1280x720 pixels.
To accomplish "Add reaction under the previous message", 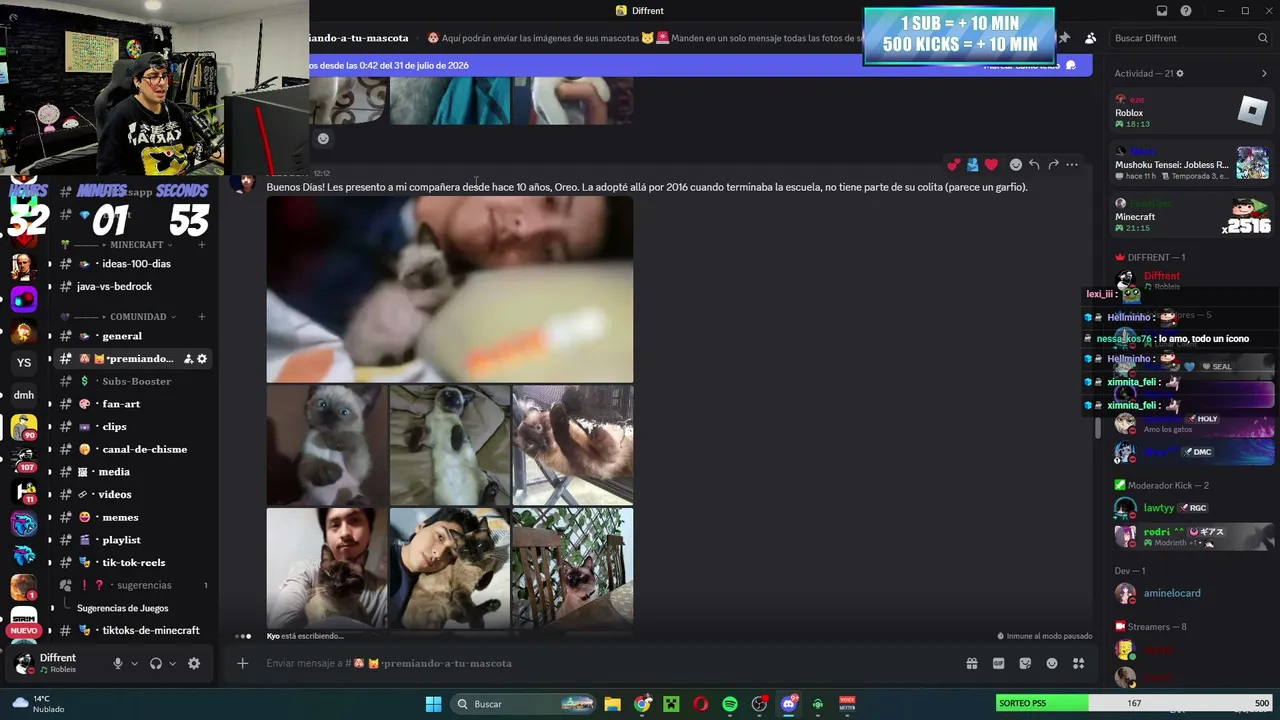I will 323,139.
